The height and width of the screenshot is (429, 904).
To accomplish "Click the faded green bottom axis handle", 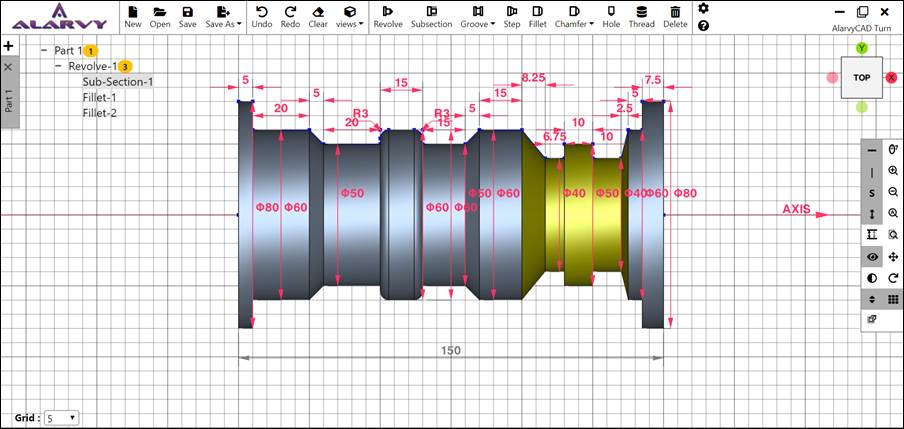I will [861, 107].
